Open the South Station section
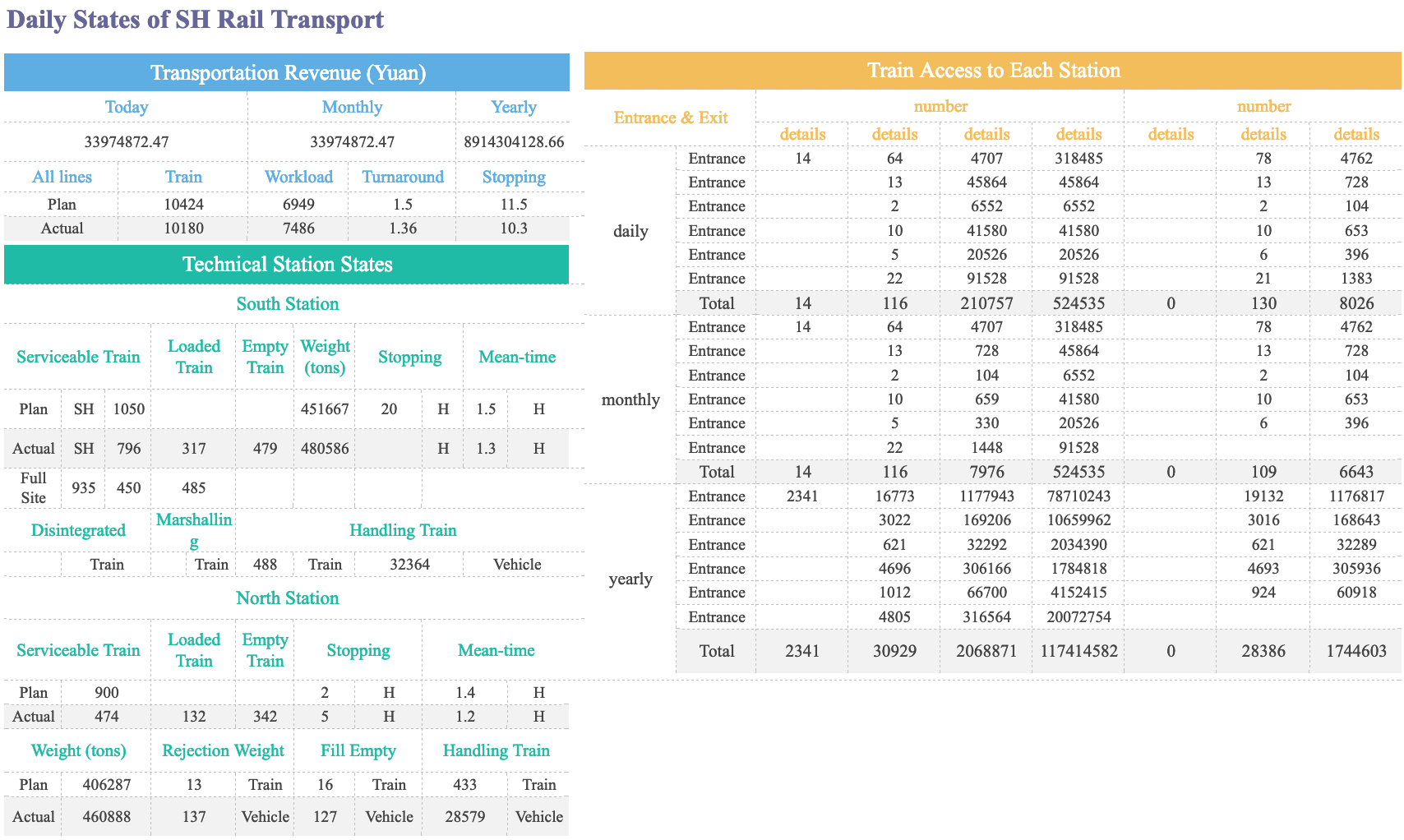Image resolution: width=1404 pixels, height=840 pixels. pos(286,303)
